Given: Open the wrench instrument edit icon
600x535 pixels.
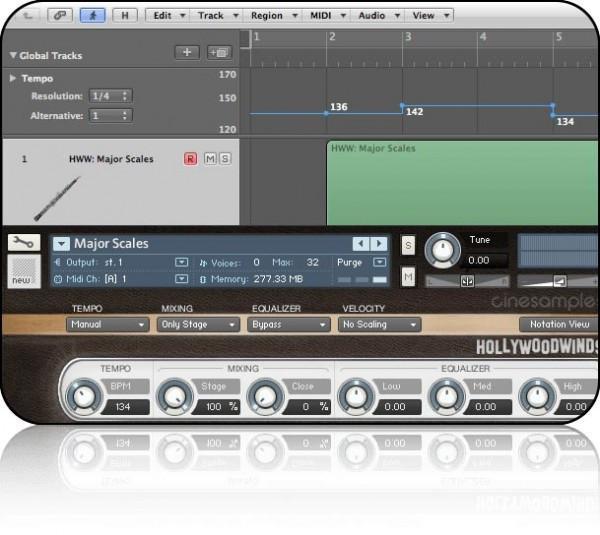Looking at the screenshot, I should 24,242.
